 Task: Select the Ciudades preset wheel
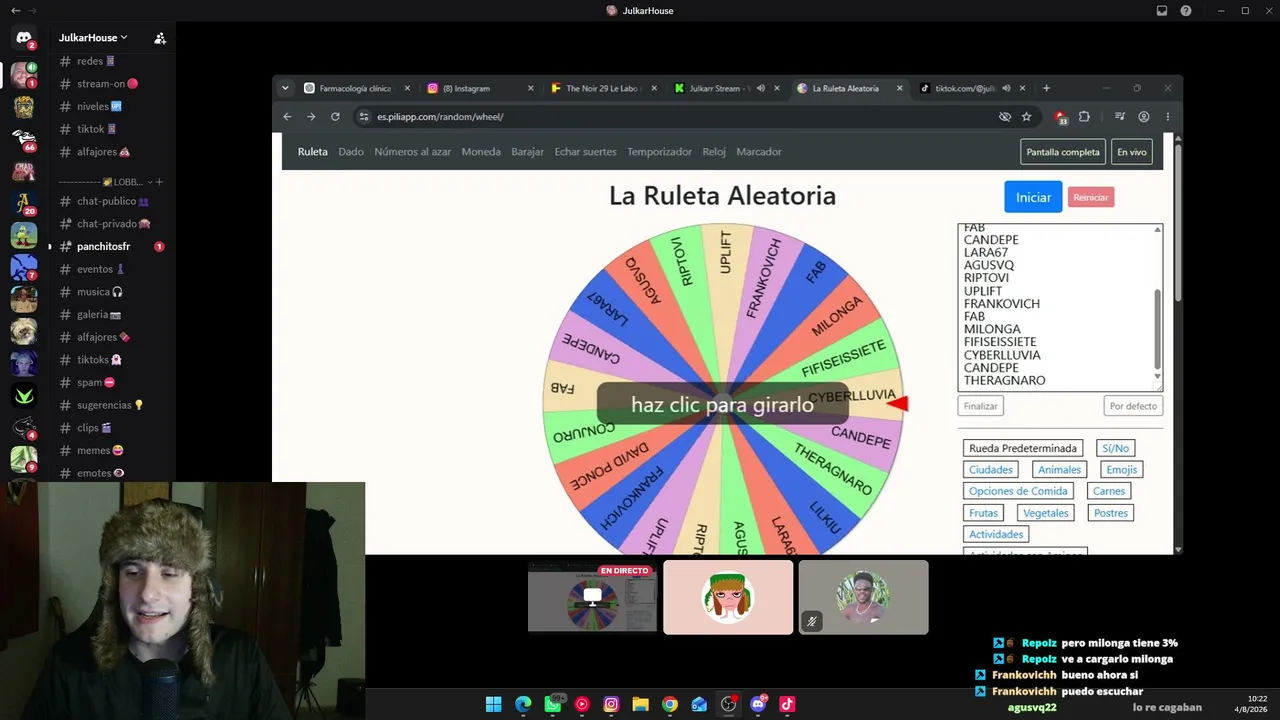991,470
